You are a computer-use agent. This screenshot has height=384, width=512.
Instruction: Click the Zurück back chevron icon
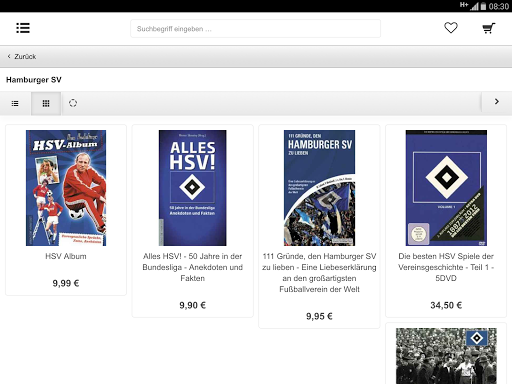pyautogui.click(x=9, y=56)
